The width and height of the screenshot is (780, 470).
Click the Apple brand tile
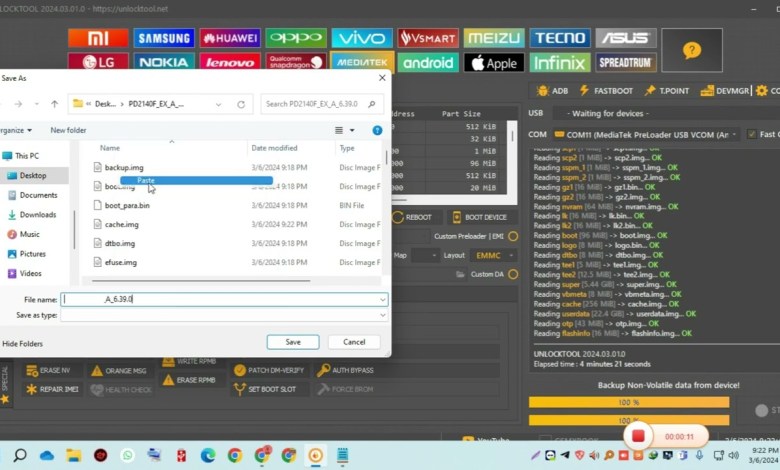click(x=494, y=63)
